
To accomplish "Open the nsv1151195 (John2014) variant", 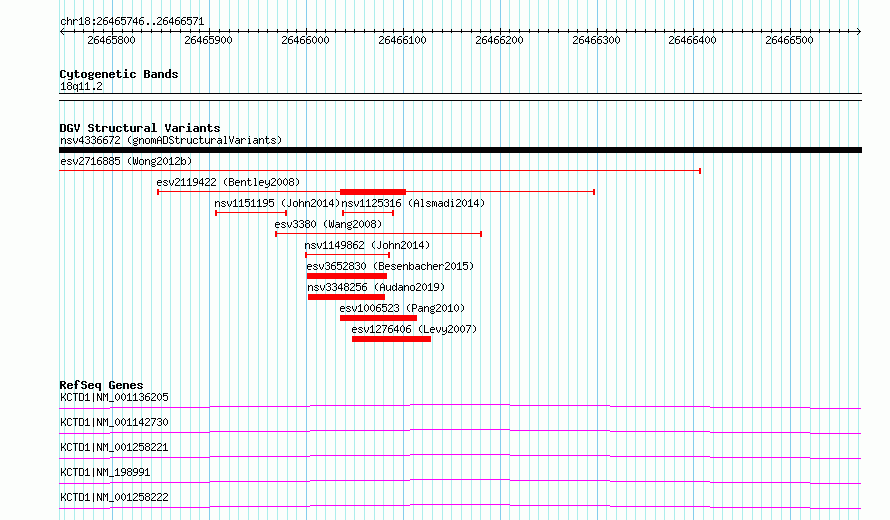I will pyautogui.click(x=277, y=203).
